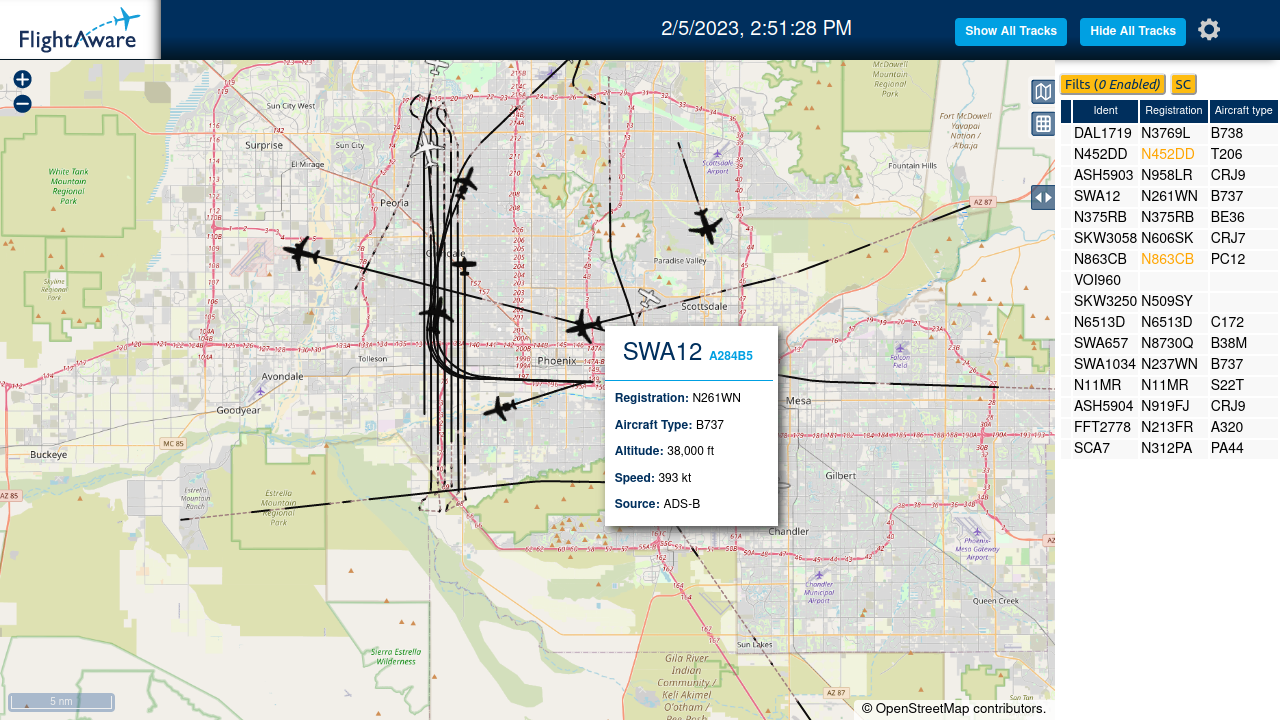
Task: Click the SWA12 title in the popup
Action: (x=663, y=352)
